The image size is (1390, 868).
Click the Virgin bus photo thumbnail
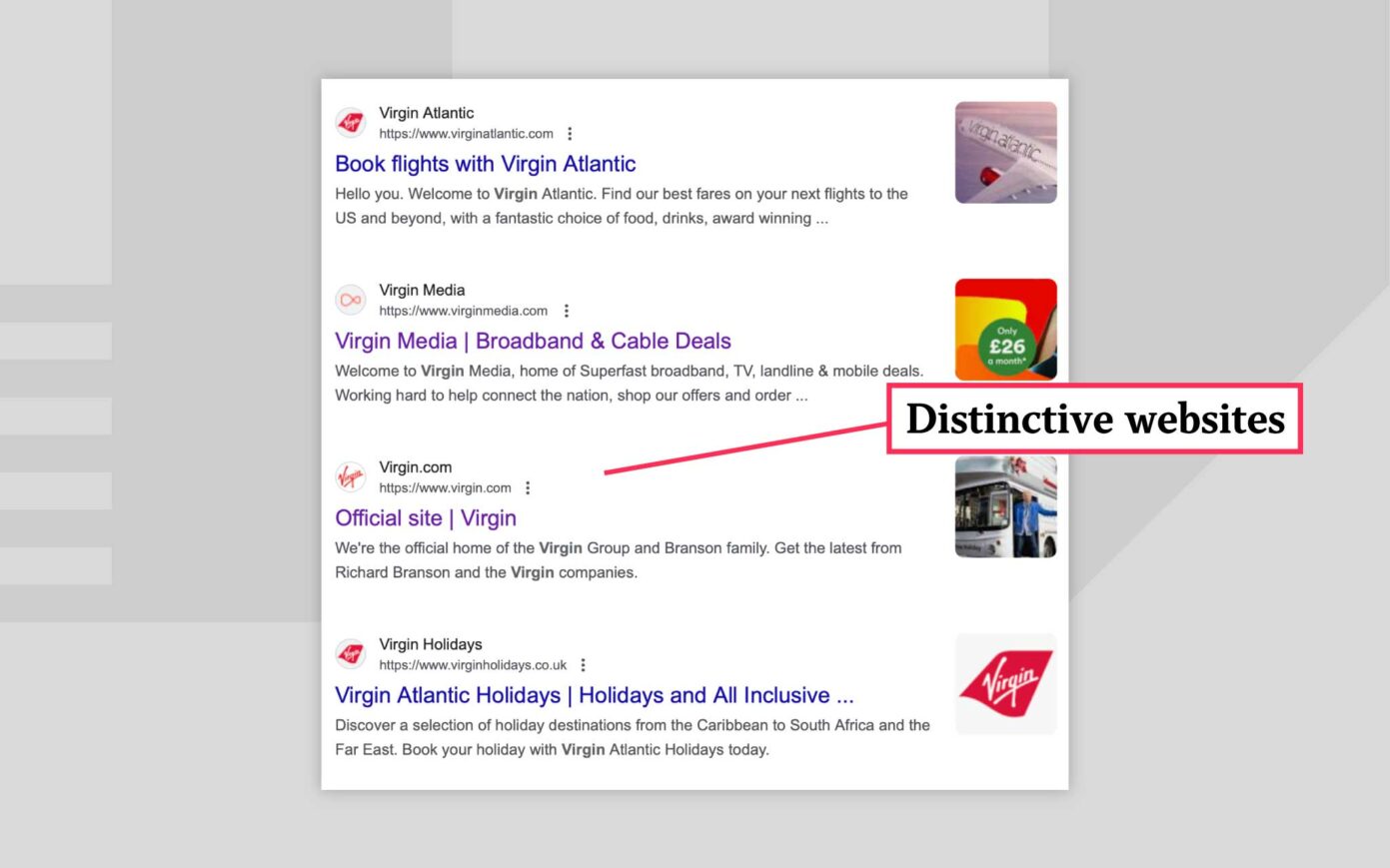(1005, 506)
